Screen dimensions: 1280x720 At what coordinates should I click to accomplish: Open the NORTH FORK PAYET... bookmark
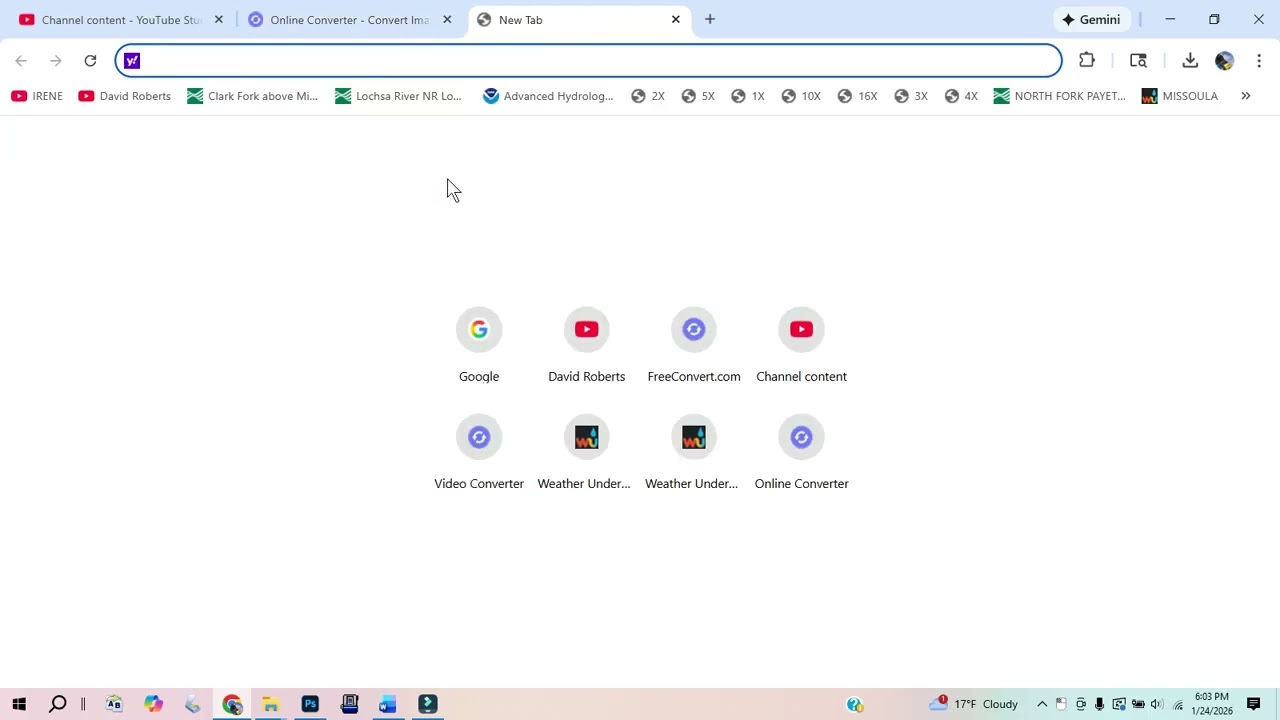point(1060,96)
